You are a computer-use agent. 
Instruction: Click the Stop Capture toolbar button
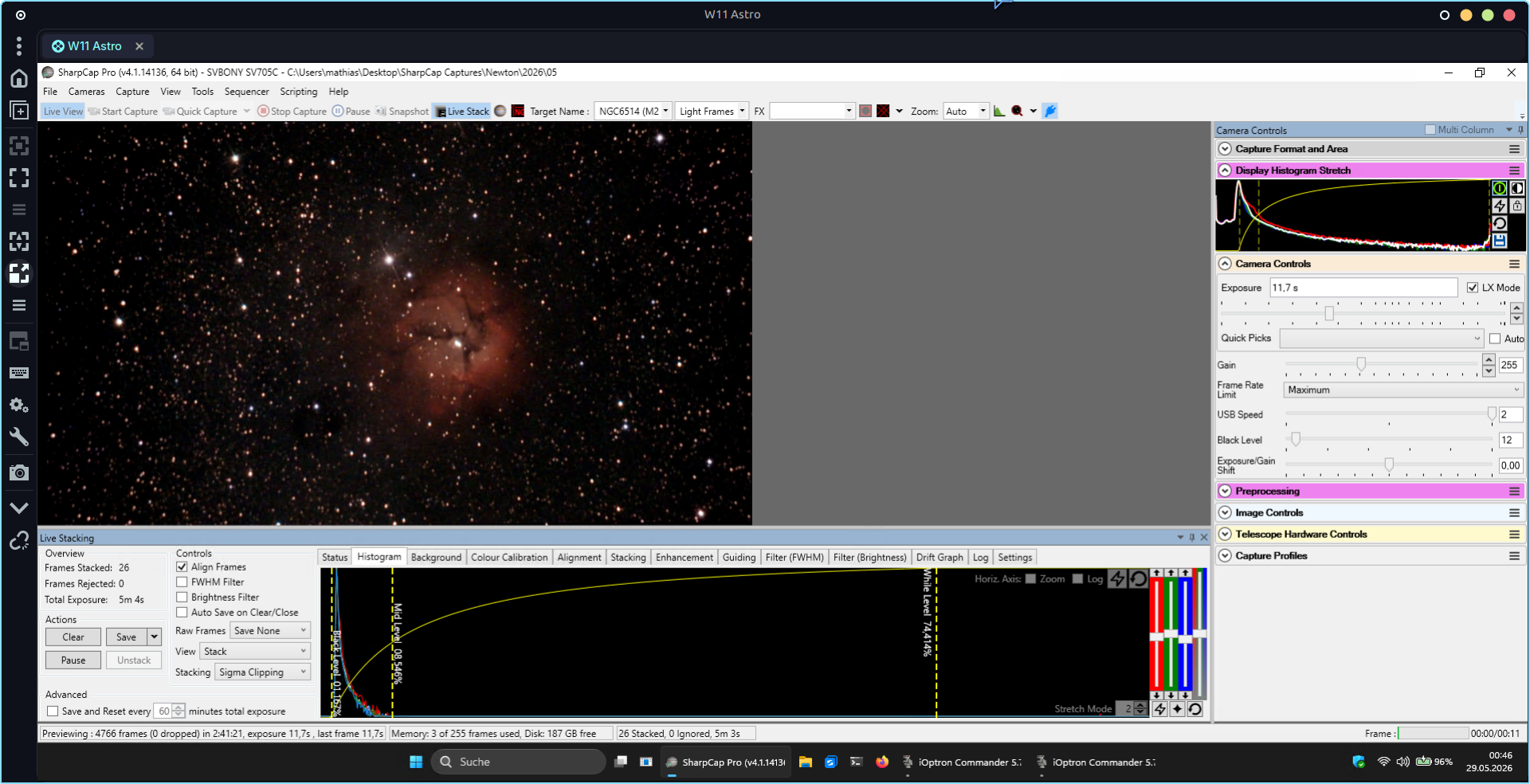point(292,111)
